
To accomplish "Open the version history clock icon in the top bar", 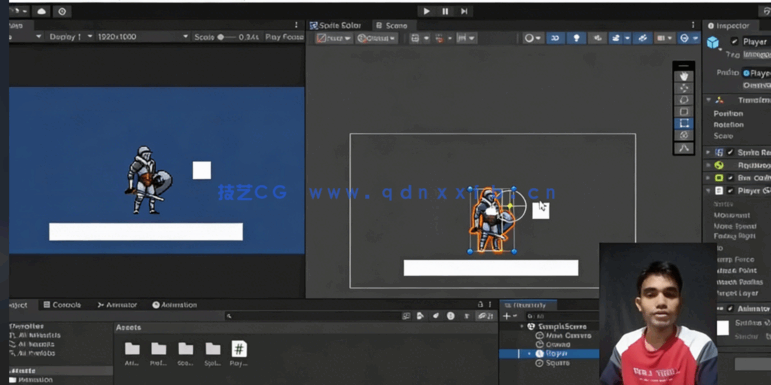I will 62,11.
